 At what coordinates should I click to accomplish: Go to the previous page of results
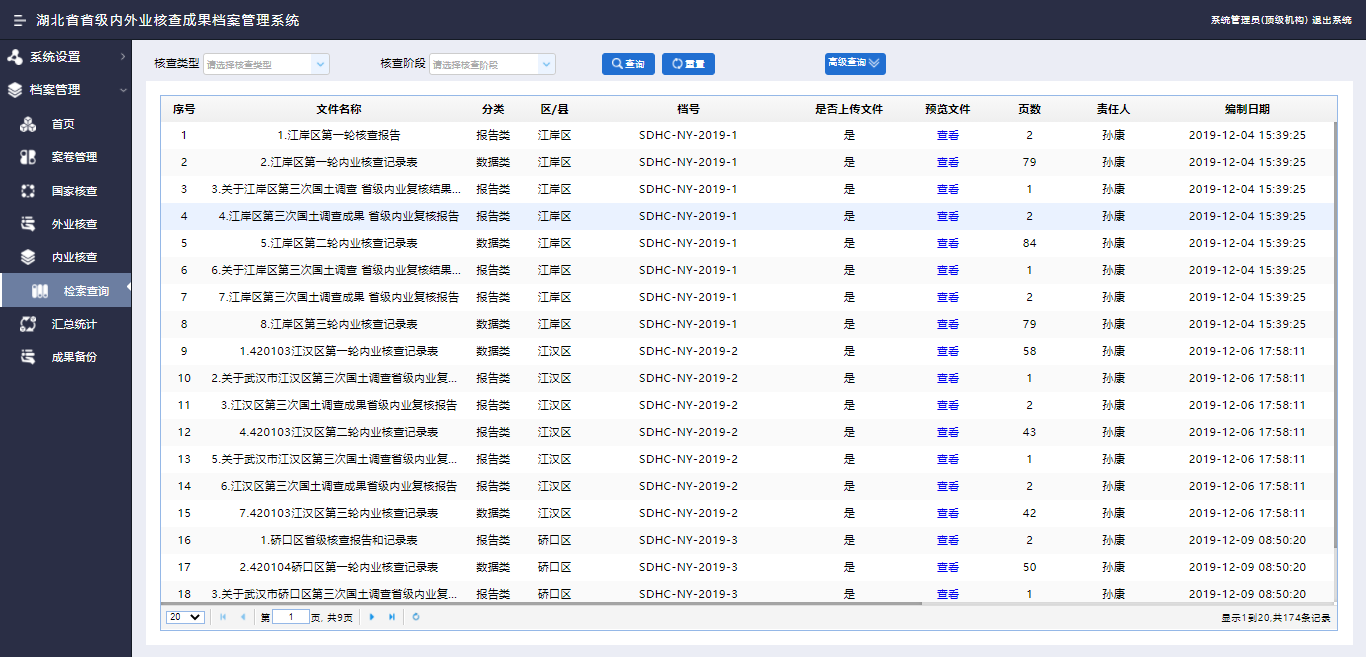[242, 617]
